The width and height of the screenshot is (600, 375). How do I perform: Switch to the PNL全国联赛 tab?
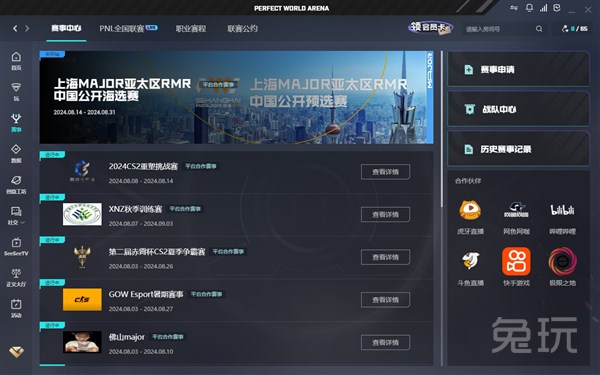click(x=128, y=29)
